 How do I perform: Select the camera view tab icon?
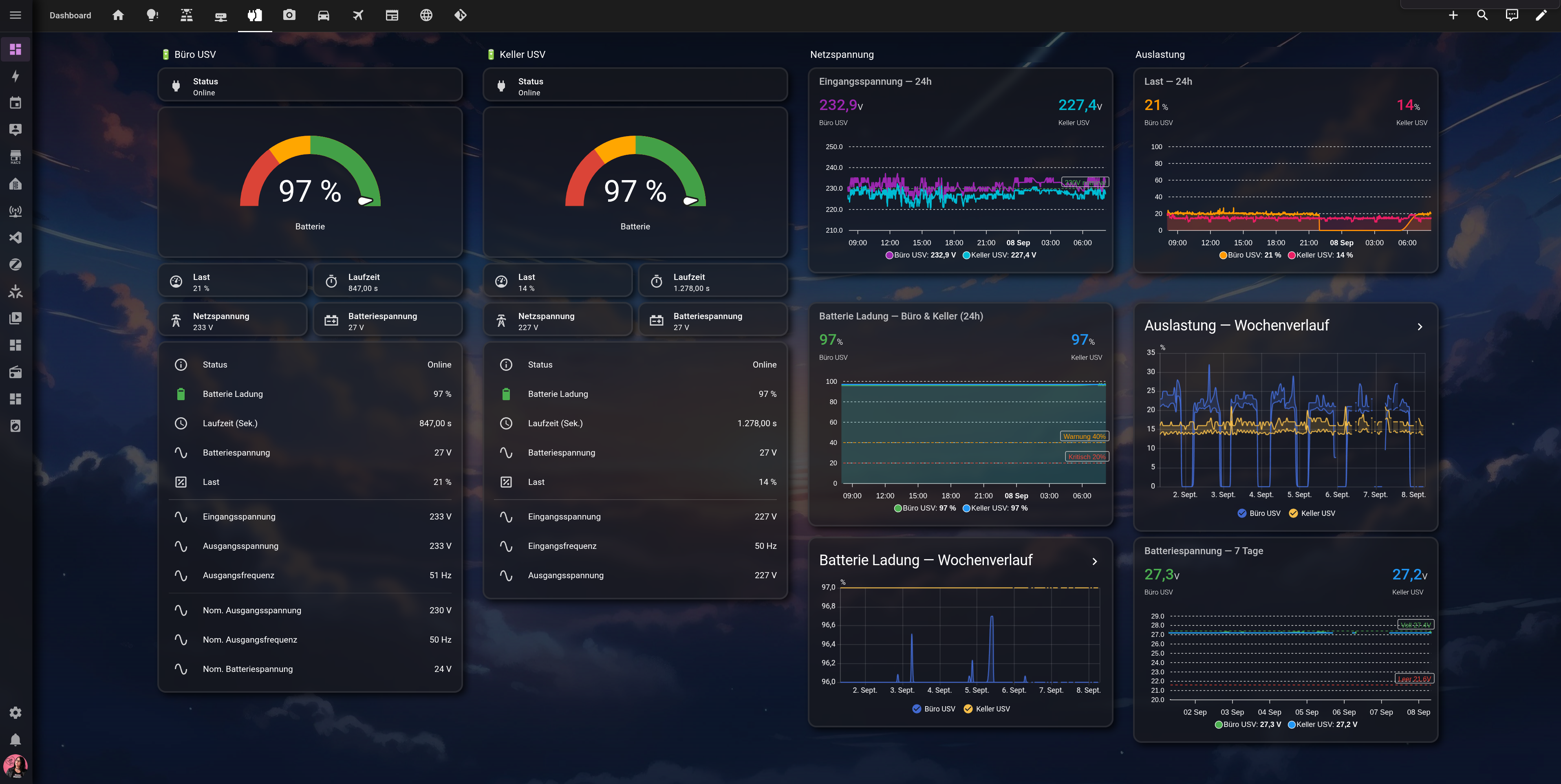pyautogui.click(x=289, y=15)
